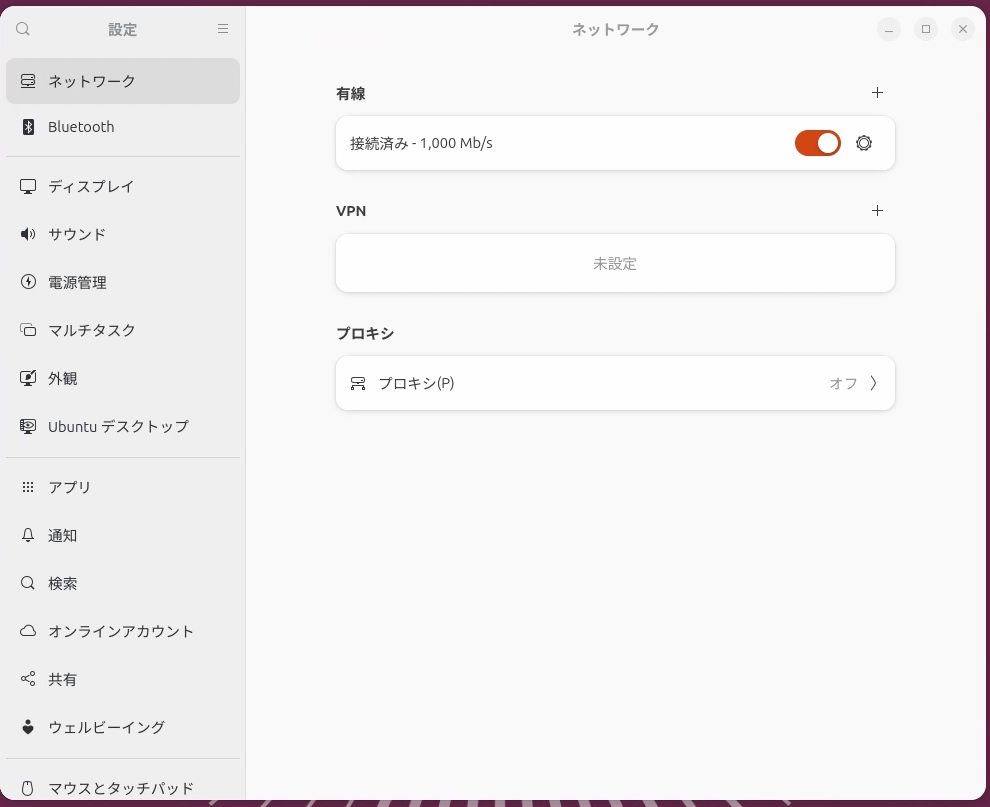Maximize the settings window
990x807 pixels.
[x=926, y=29]
